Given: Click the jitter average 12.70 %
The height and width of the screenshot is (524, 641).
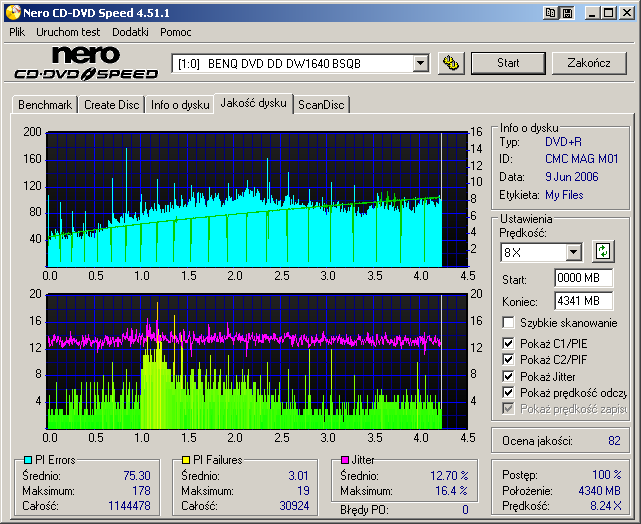Looking at the screenshot, I should pos(449,476).
